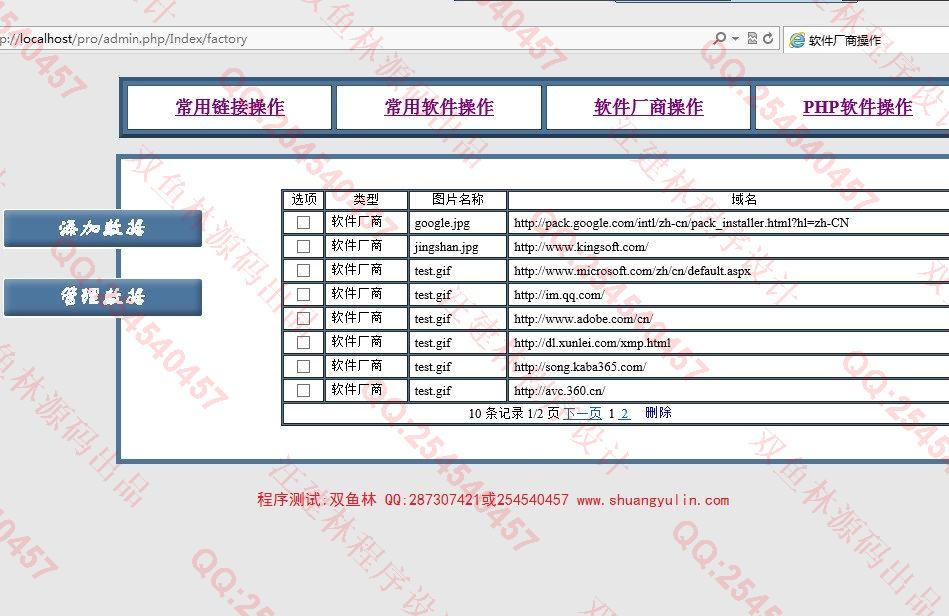
Task: Click the google.jpg image name cell
Action: [458, 223]
